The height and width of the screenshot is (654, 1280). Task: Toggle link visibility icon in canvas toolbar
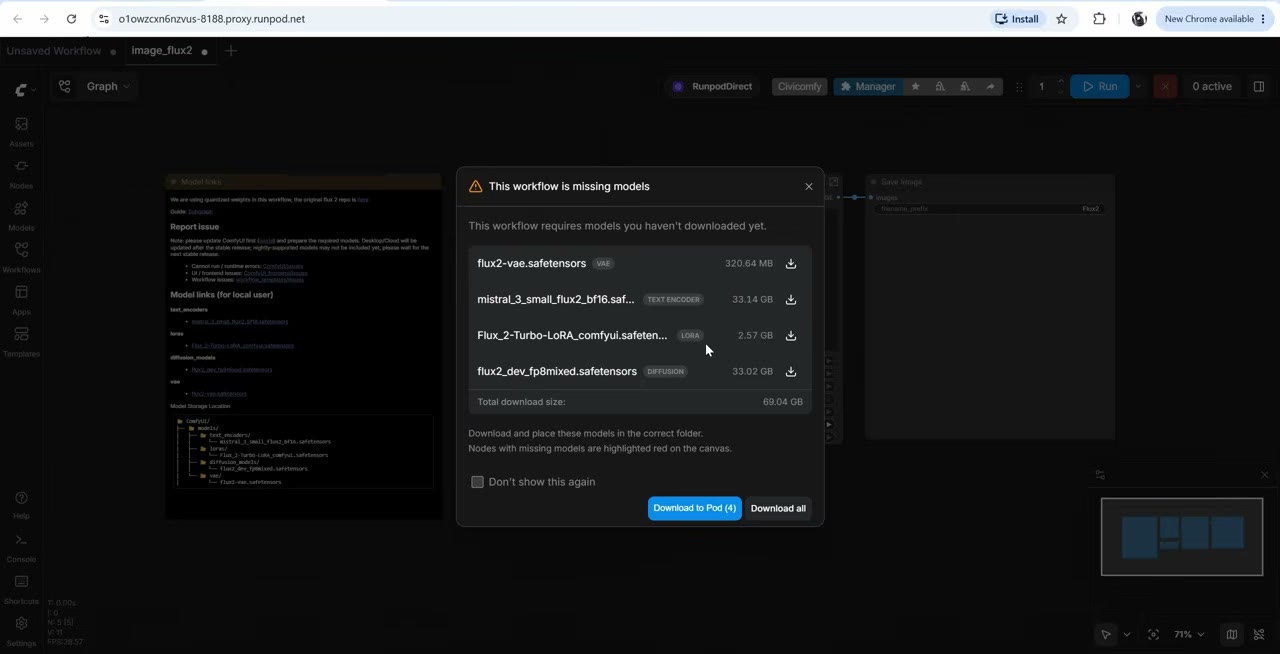(x=1259, y=634)
